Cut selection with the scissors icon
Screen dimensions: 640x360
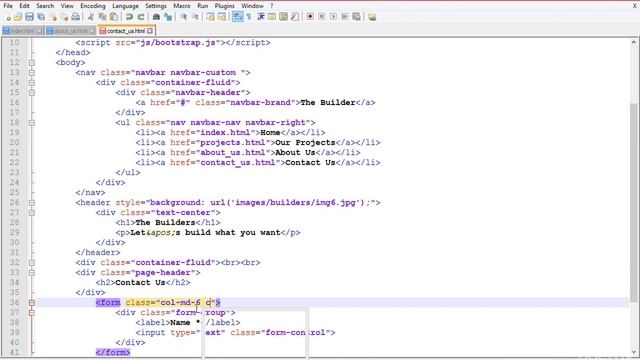pos(91,17)
